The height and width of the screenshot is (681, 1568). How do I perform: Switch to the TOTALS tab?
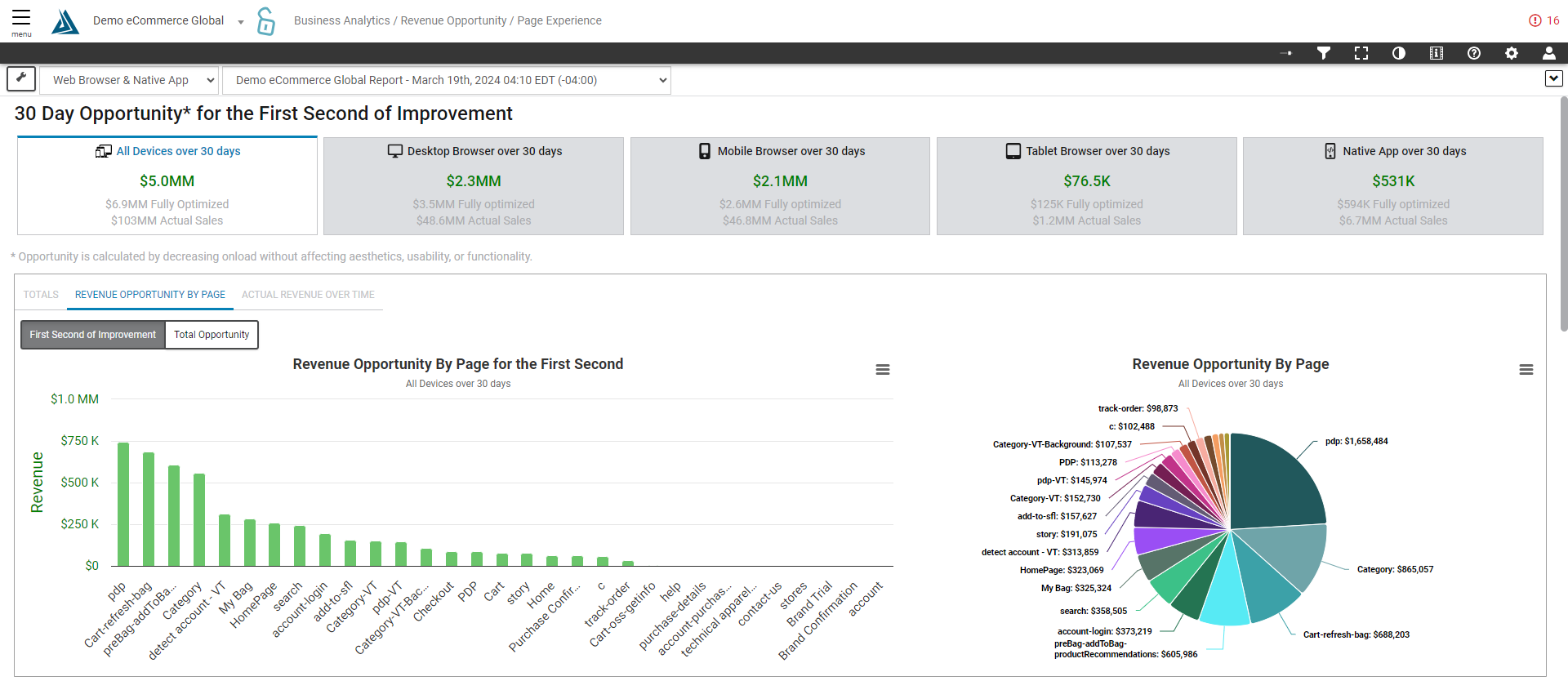click(41, 295)
